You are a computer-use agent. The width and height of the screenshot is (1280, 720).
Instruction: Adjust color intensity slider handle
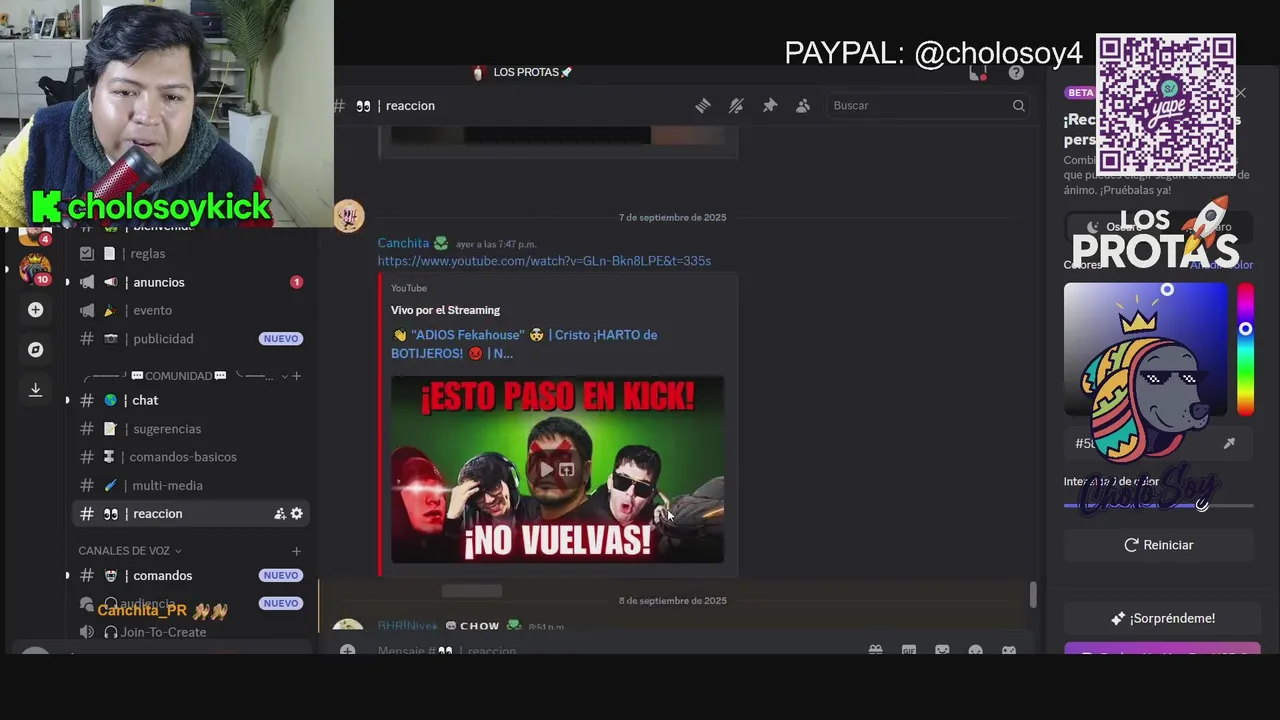click(x=1202, y=505)
